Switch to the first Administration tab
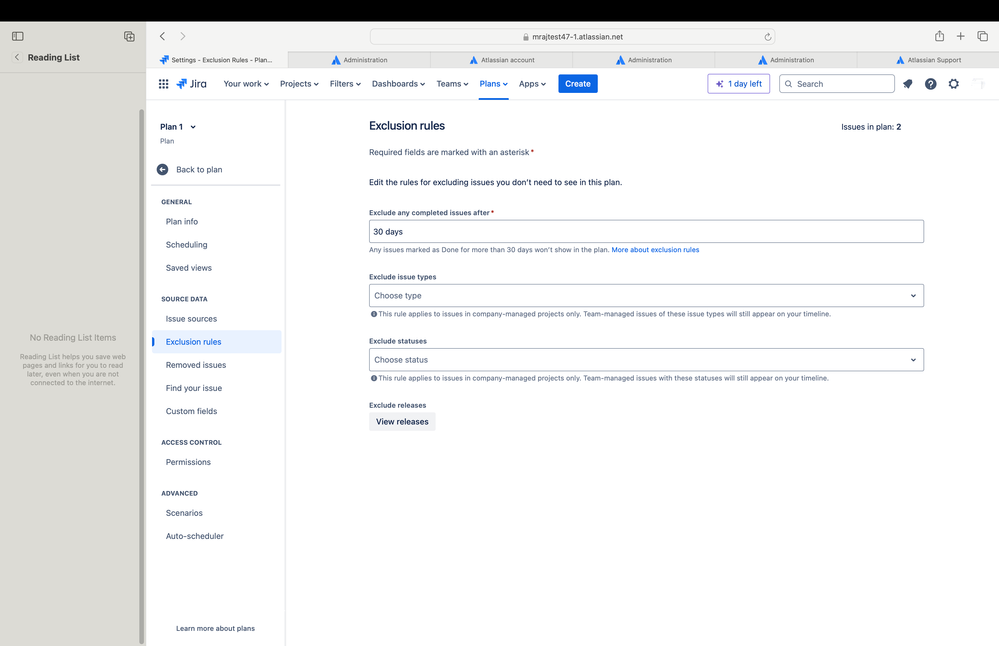The image size is (999, 646). [x=359, y=60]
